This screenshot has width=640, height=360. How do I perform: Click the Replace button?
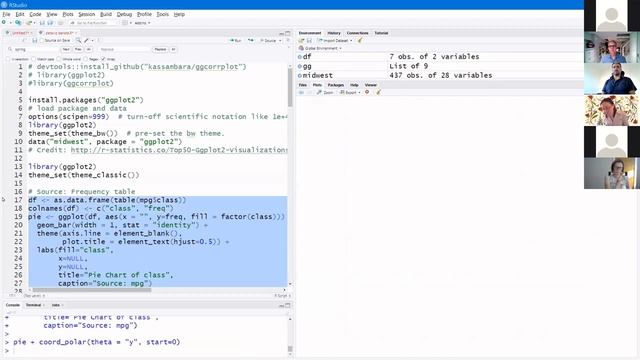pos(160,49)
